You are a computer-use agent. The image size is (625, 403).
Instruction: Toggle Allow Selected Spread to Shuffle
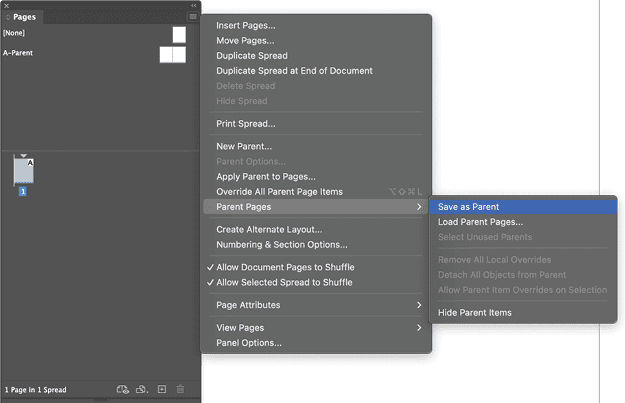pos(284,283)
